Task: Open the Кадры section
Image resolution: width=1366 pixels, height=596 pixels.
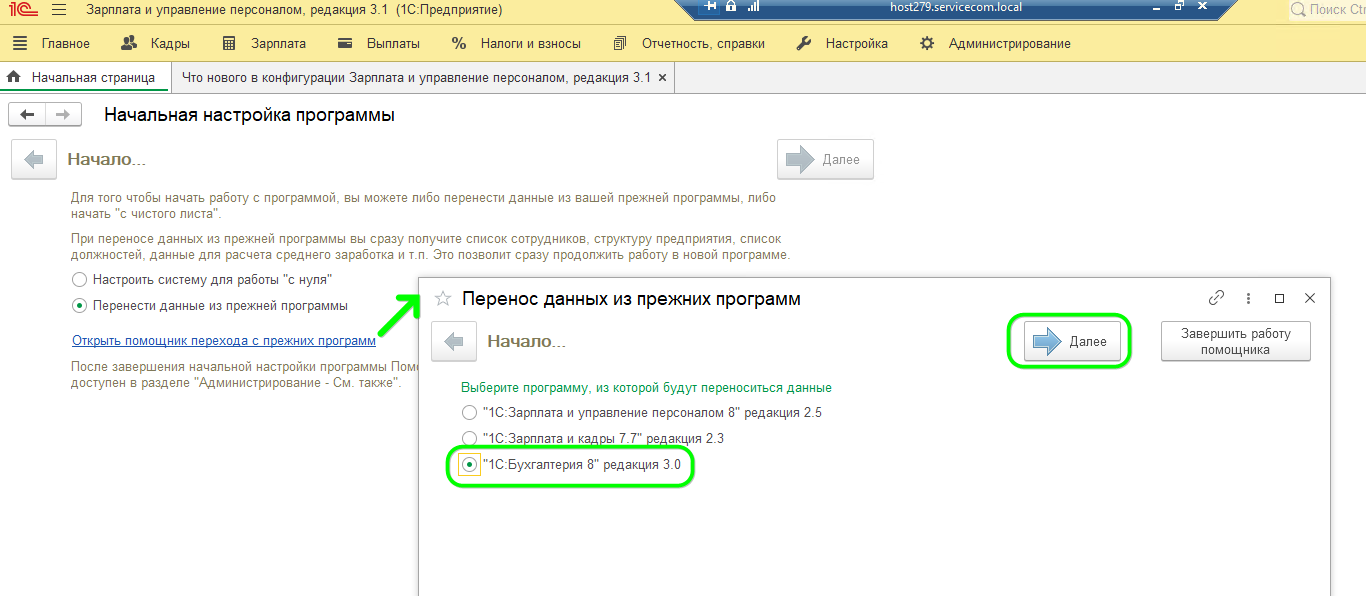Action: click(x=155, y=44)
